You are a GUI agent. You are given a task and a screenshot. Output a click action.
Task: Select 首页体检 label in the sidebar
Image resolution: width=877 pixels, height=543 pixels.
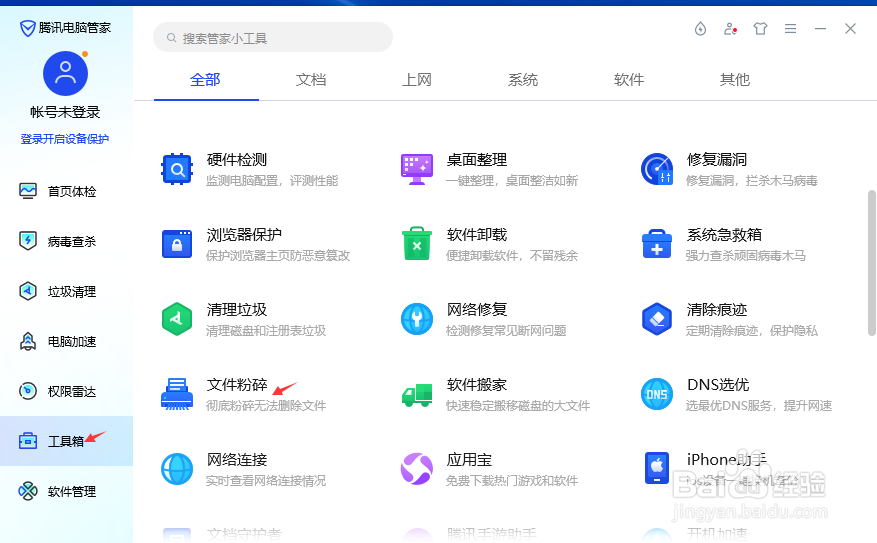[x=72, y=192]
